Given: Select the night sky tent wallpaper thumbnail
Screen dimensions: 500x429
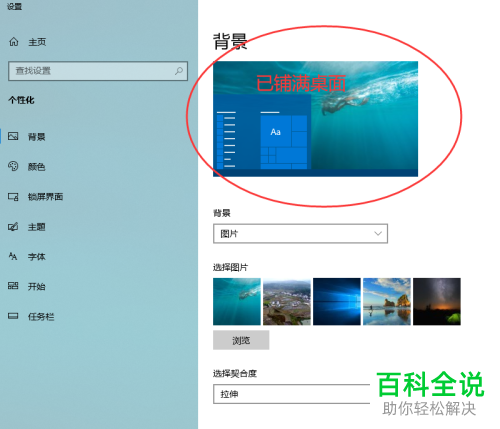Looking at the screenshot, I should click(437, 301).
